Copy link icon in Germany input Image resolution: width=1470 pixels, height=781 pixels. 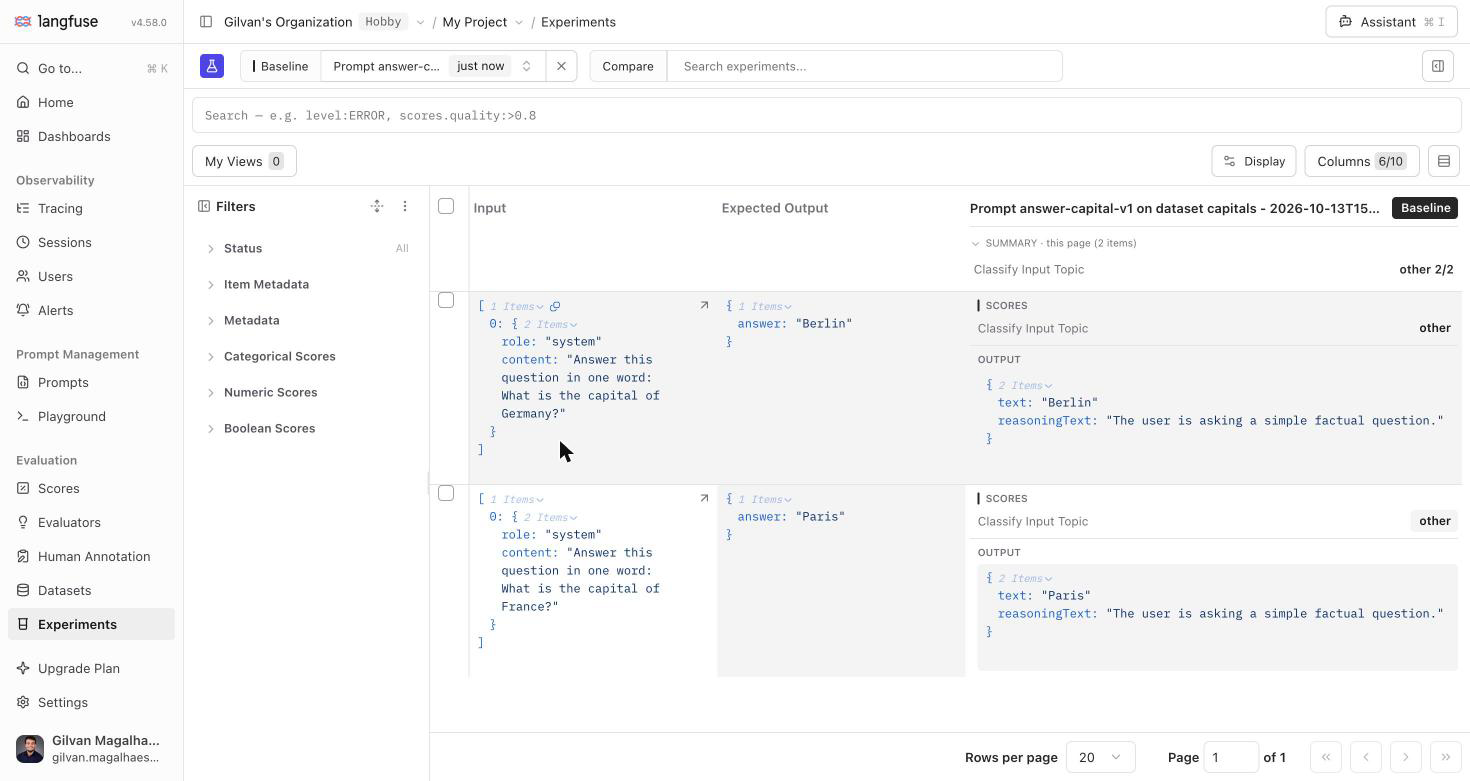555,306
